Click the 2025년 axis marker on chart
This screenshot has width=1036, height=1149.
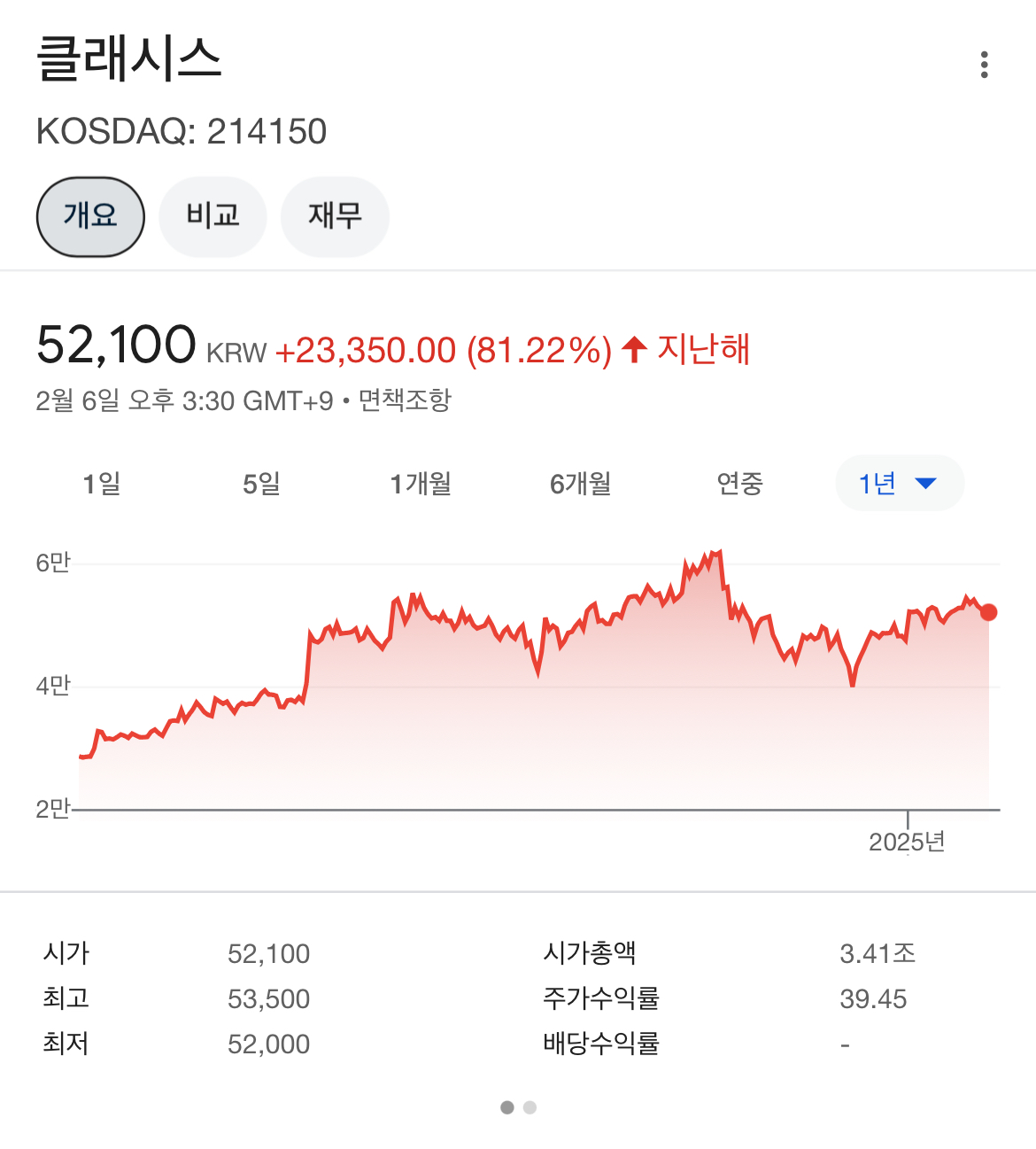pos(907,841)
